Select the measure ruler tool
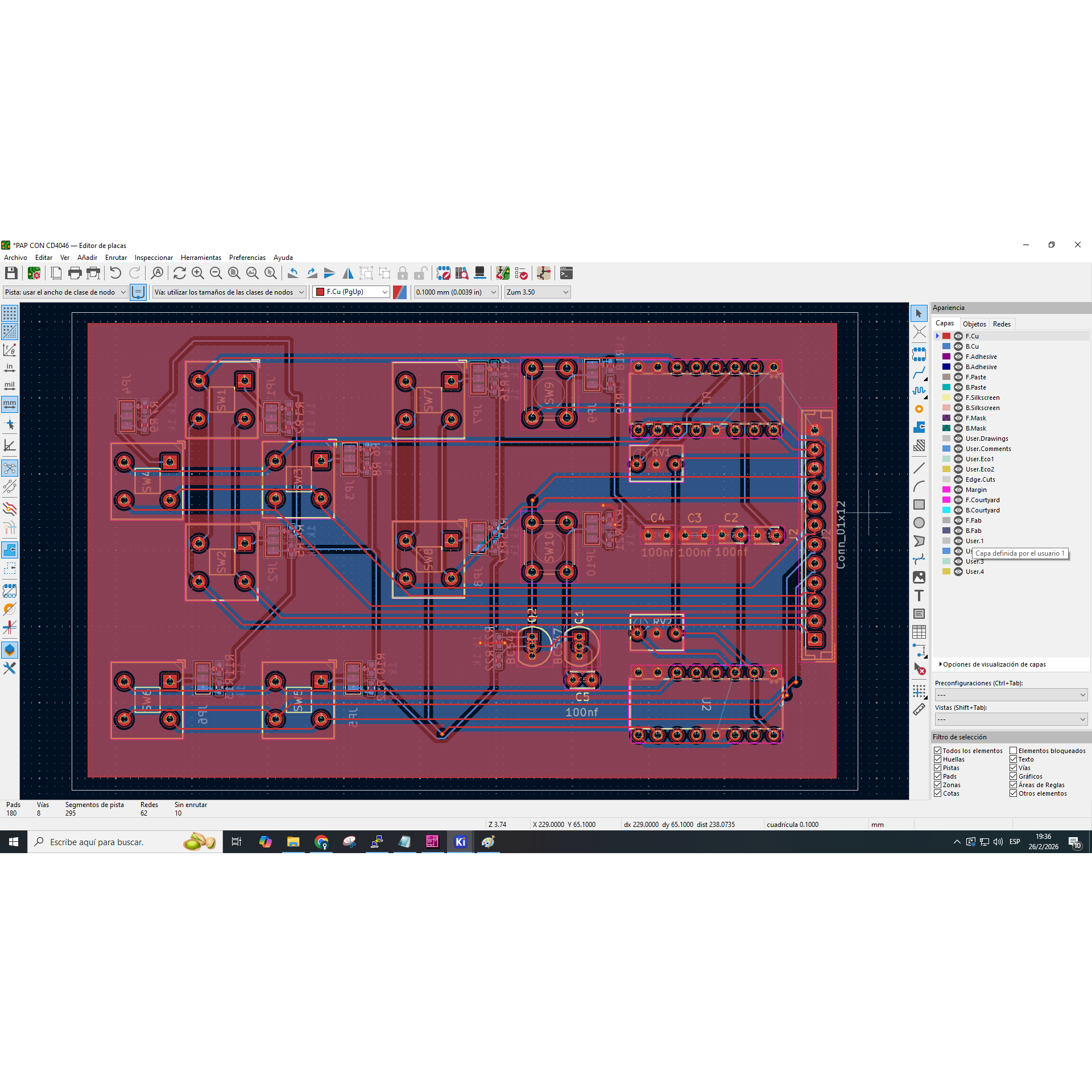The image size is (1092, 1092). click(x=919, y=709)
